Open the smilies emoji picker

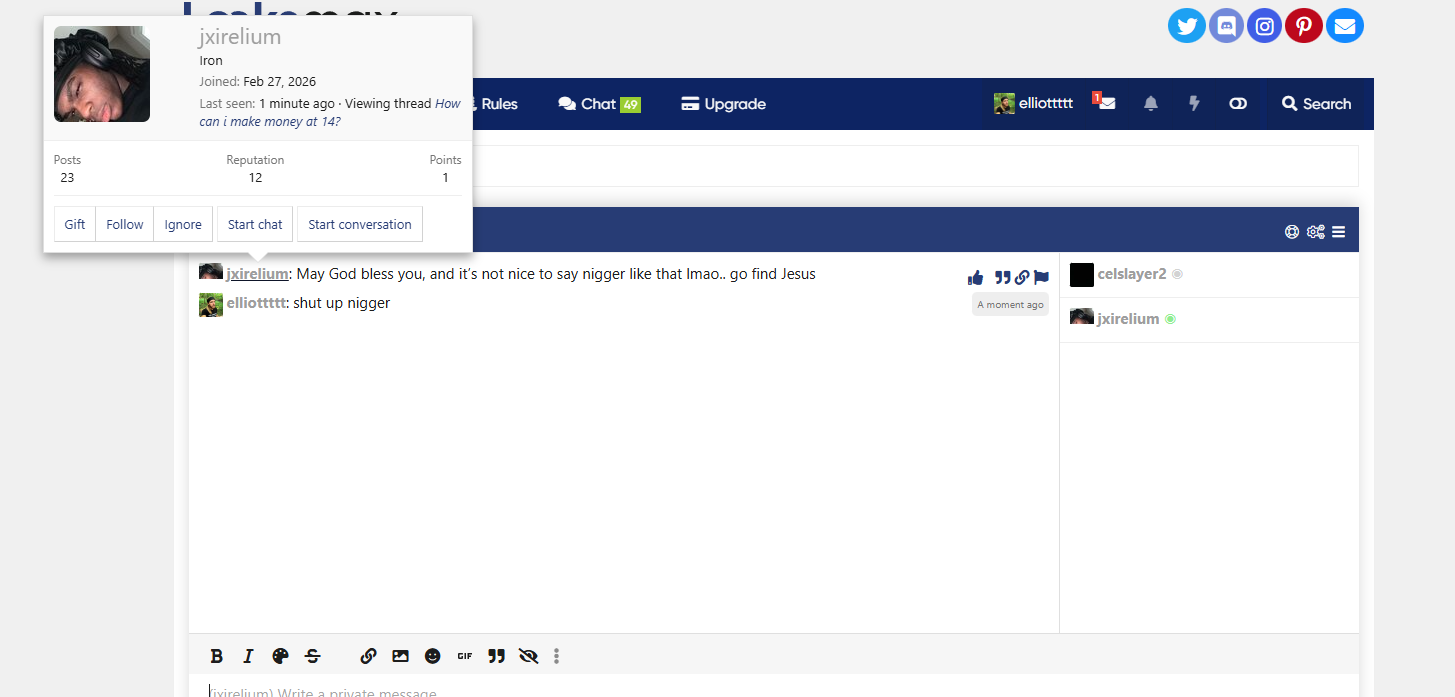point(432,656)
